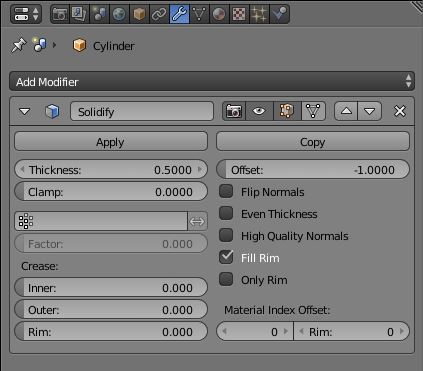Toggle invert vertex group arrows button

pyautogui.click(x=197, y=221)
